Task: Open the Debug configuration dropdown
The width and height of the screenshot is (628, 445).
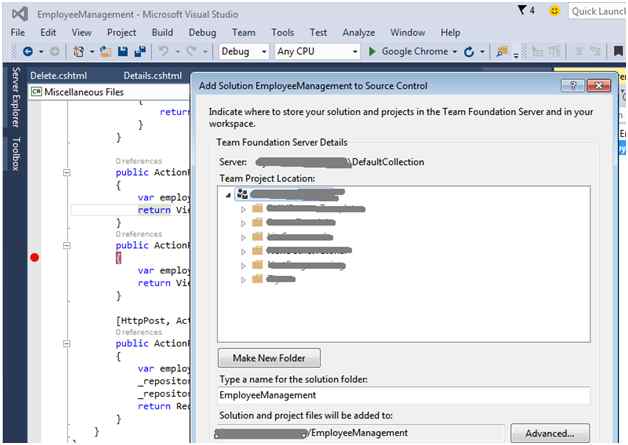Action: pos(244,51)
